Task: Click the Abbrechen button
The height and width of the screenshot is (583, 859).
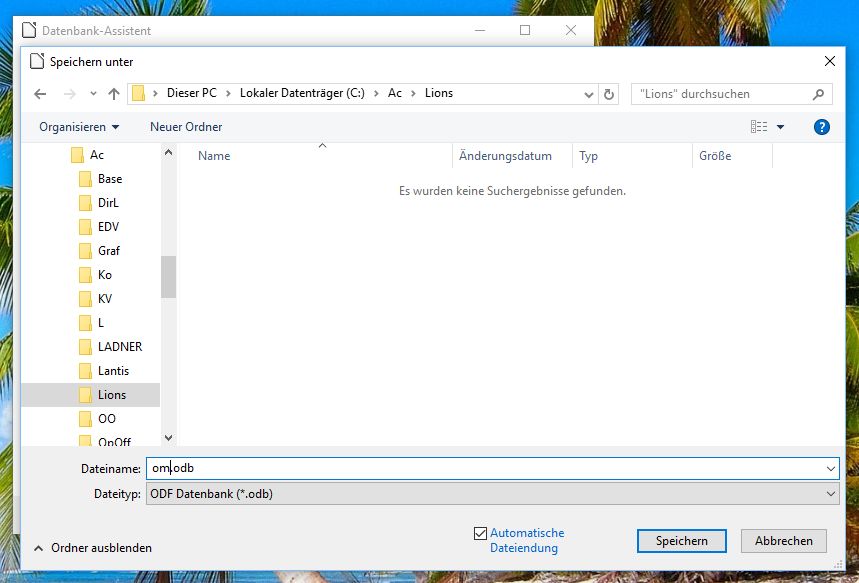Action: click(x=784, y=541)
